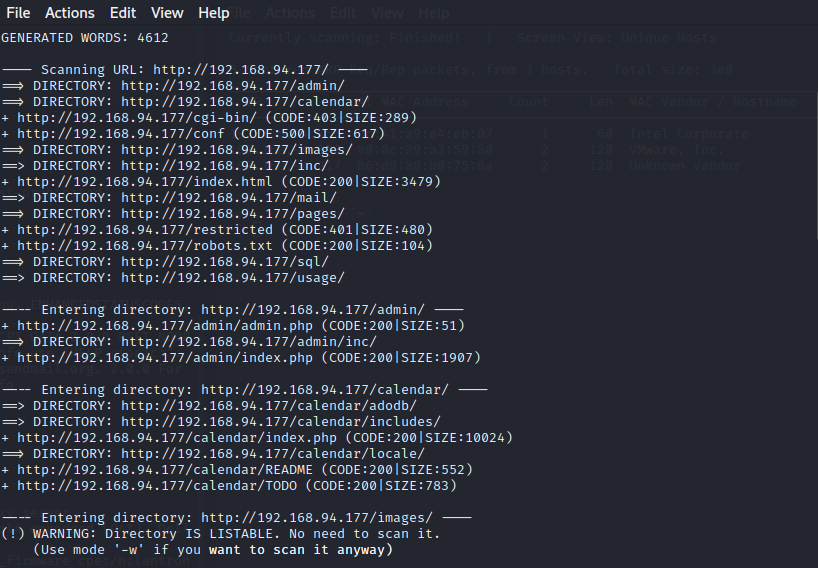Screen dimensions: 818x568
Task: Click the /sql/ directory URL
Action: coord(225,262)
